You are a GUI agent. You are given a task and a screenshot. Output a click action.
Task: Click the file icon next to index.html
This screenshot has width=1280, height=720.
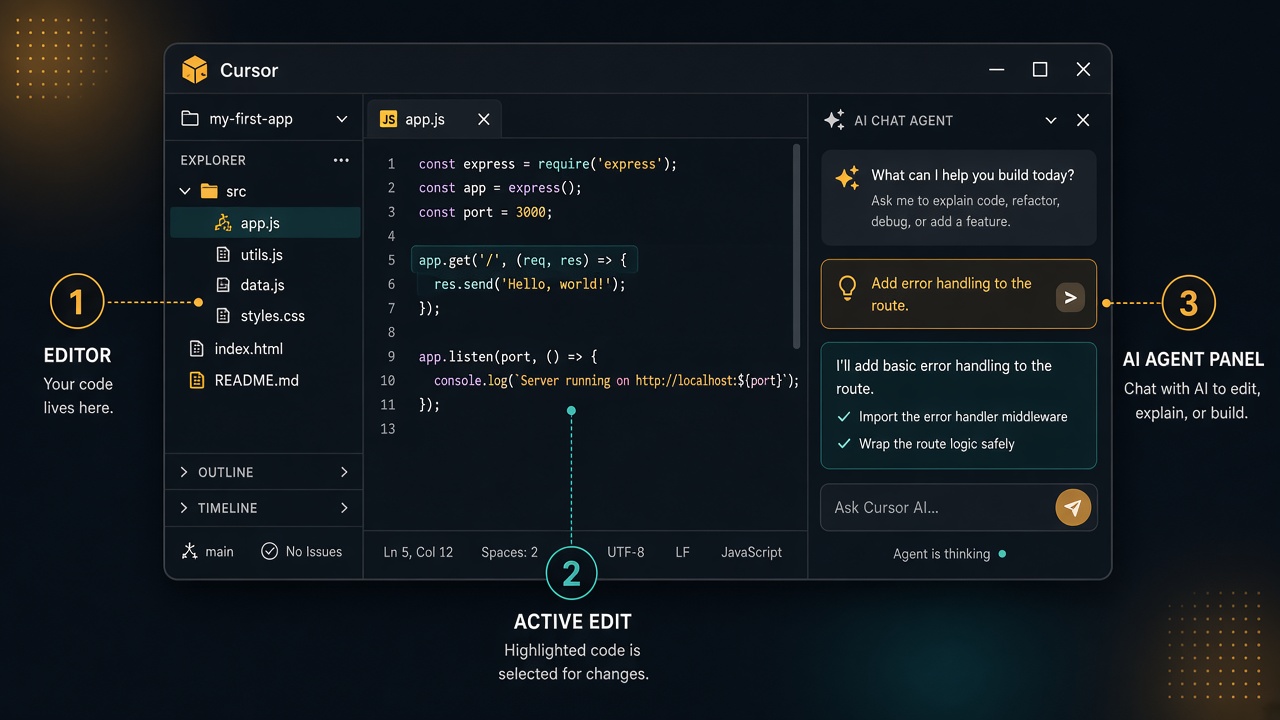click(197, 349)
